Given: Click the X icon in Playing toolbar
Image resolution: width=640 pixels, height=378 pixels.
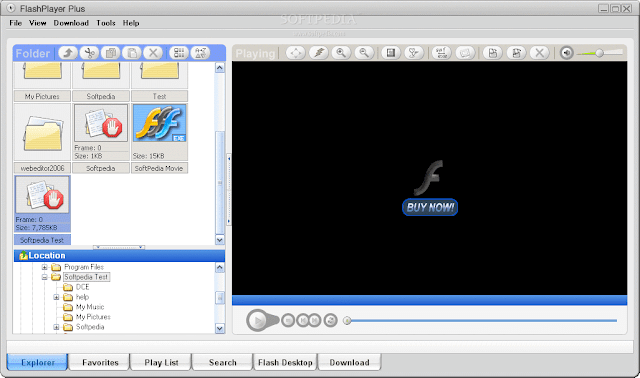Looking at the screenshot, I should [540, 53].
